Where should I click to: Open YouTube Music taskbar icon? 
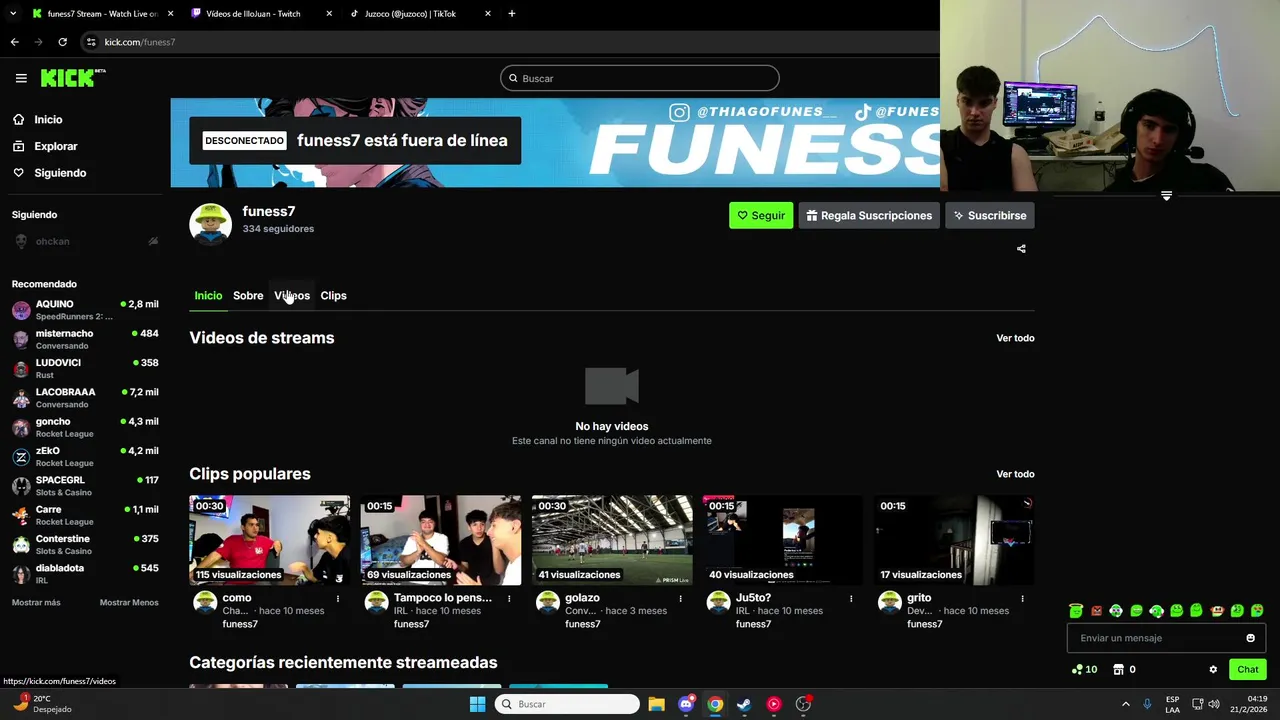(774, 704)
